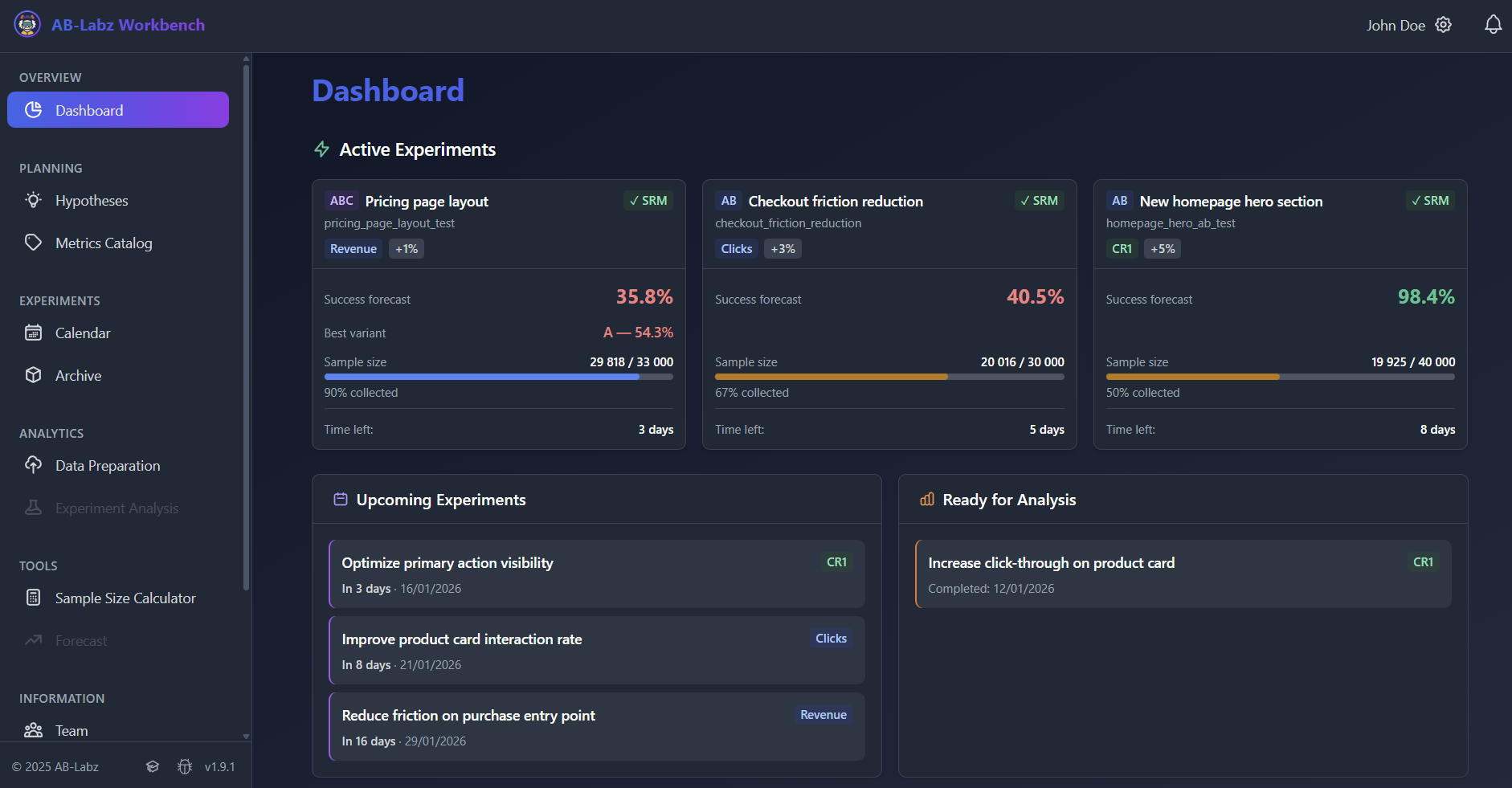The width and height of the screenshot is (1512, 788).
Task: Open the Revenue metric chip on Pricing card
Action: pos(353,248)
